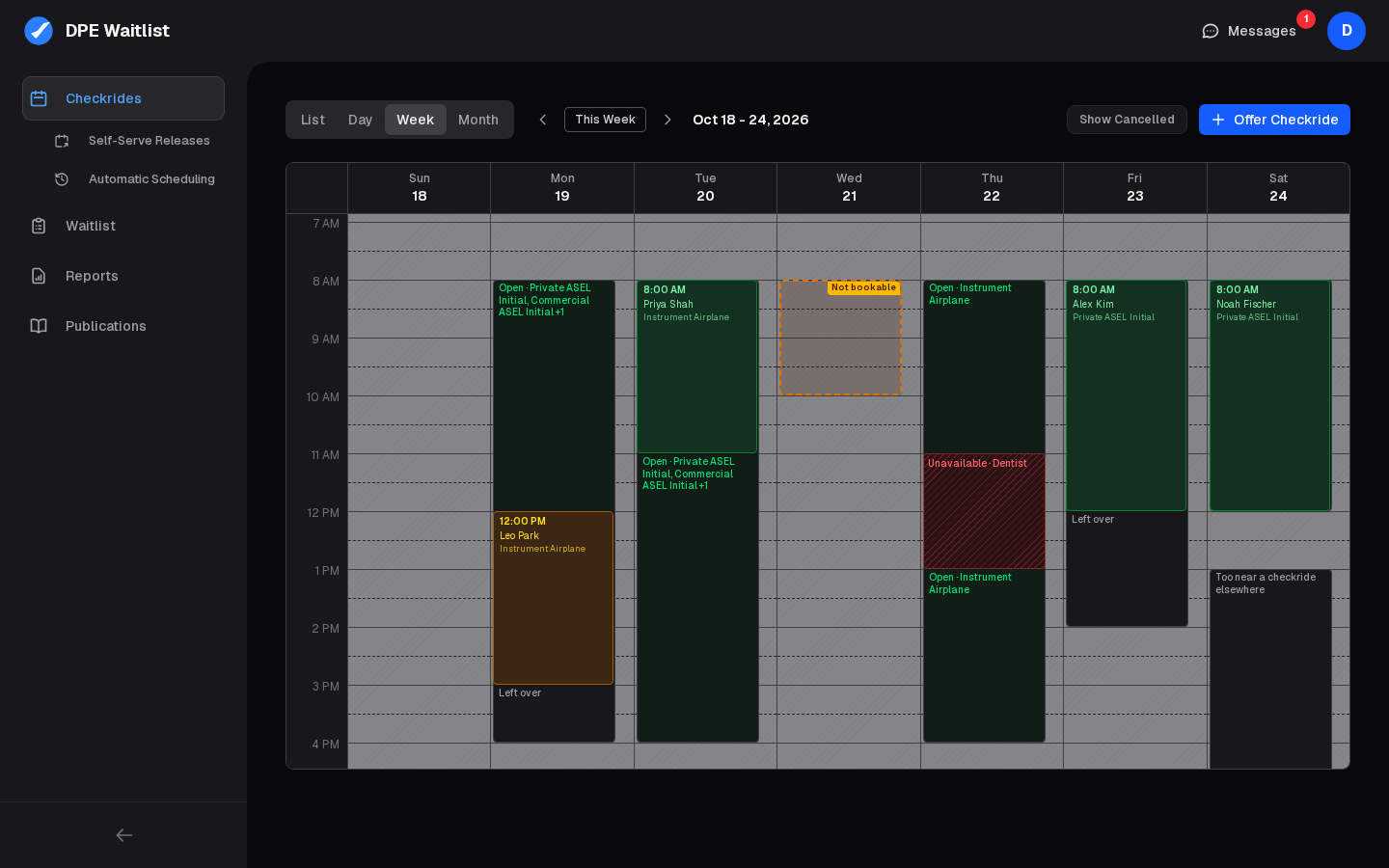Click the Wed 21 day header

pos(849,188)
